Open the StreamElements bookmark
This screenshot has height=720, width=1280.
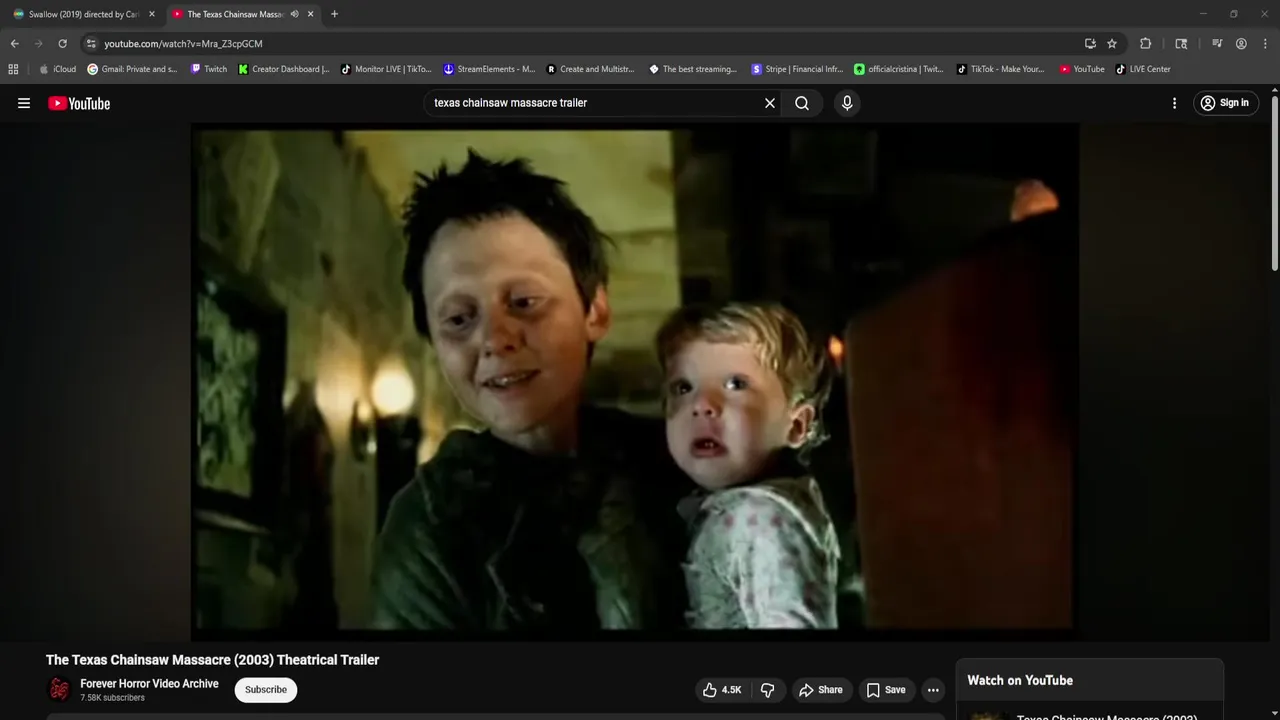point(489,69)
